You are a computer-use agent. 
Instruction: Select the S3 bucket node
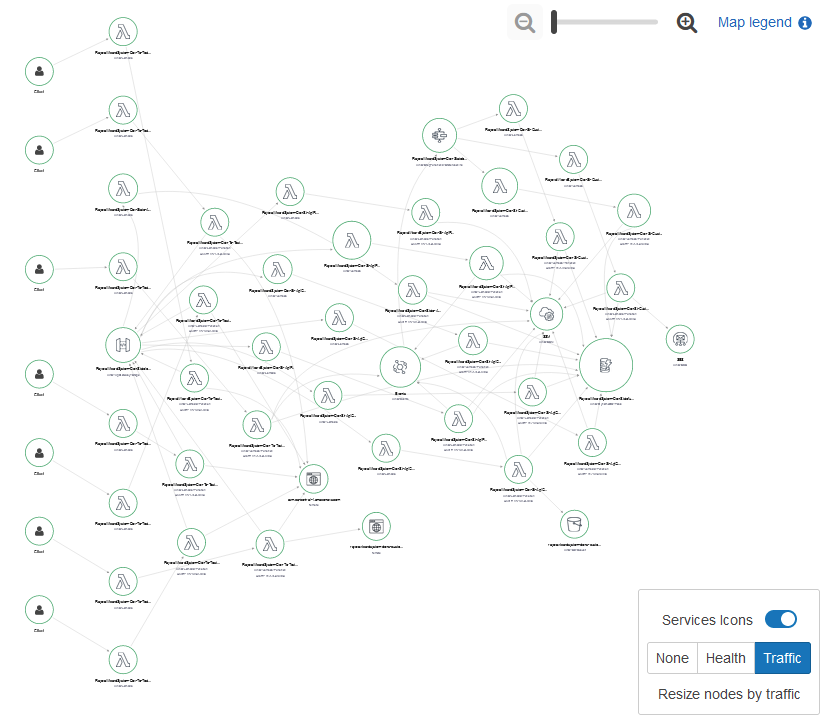pos(574,524)
